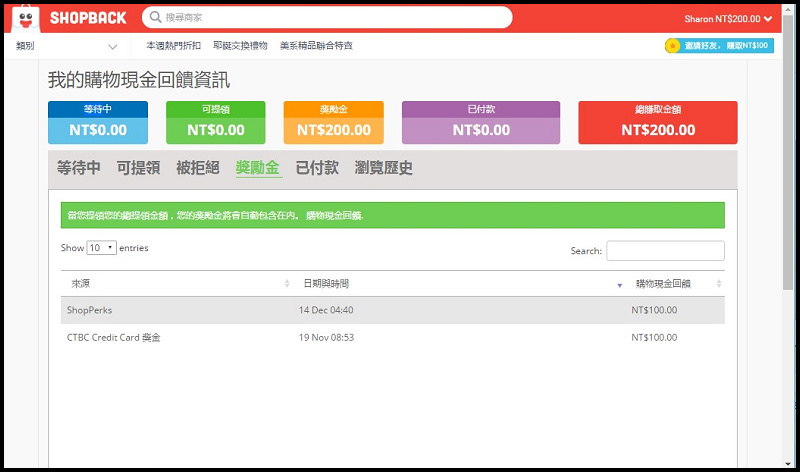Switch to the 瀏覽歷史 tab
Screen dimensions: 800x472
384,167
